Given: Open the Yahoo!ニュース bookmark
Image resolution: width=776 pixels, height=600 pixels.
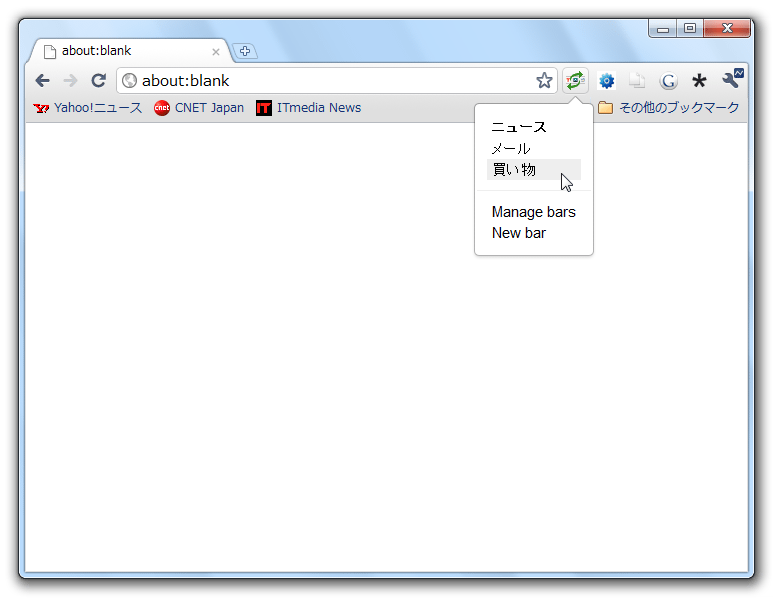Looking at the screenshot, I should click(88, 107).
